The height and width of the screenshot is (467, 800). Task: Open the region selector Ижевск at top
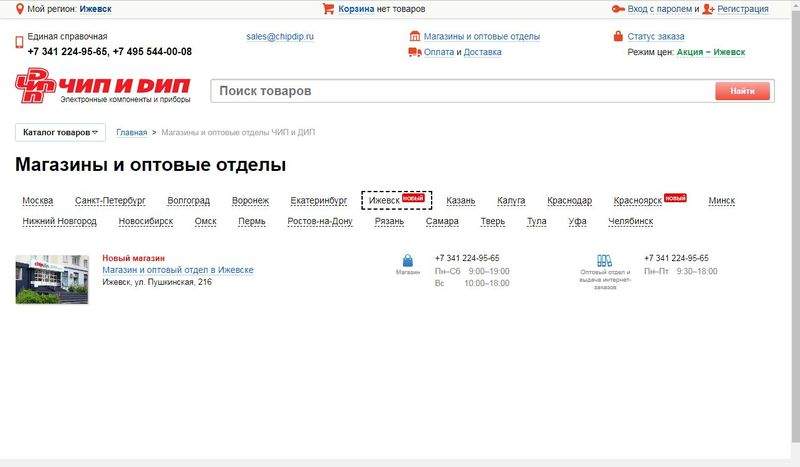(95, 9)
